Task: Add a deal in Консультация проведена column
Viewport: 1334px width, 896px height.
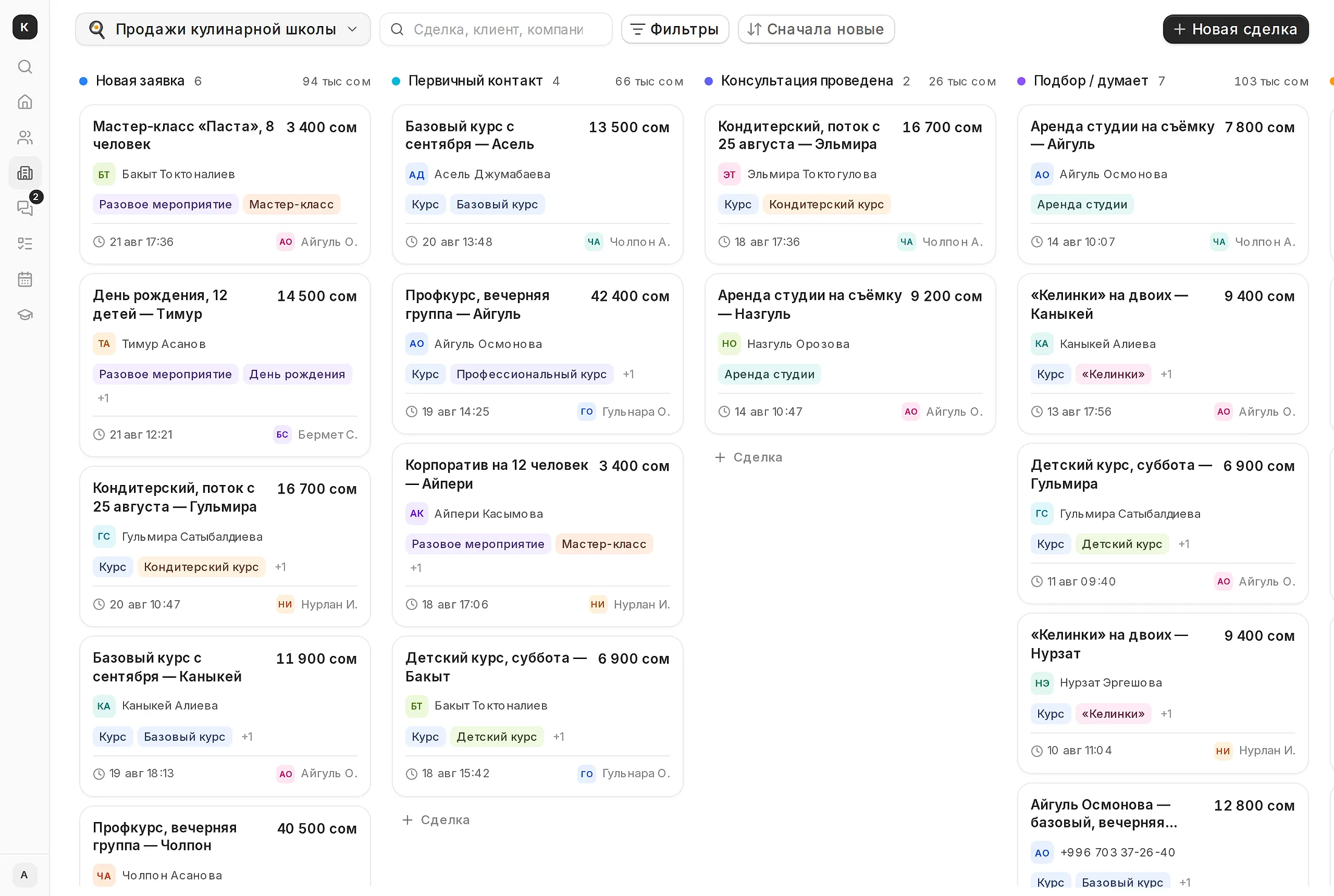Action: (749, 457)
